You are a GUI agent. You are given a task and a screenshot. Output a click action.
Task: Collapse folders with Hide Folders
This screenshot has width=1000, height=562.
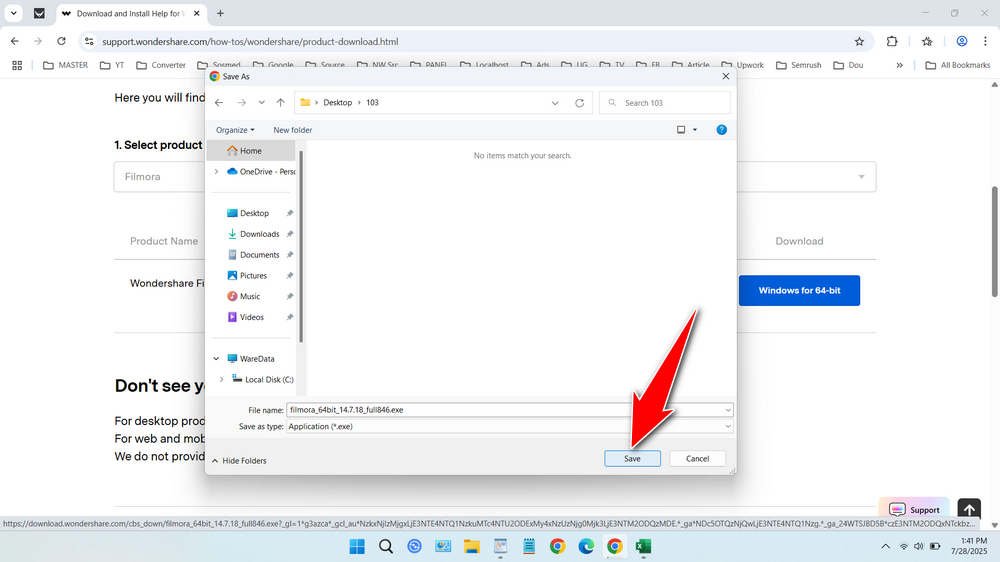tap(239, 461)
